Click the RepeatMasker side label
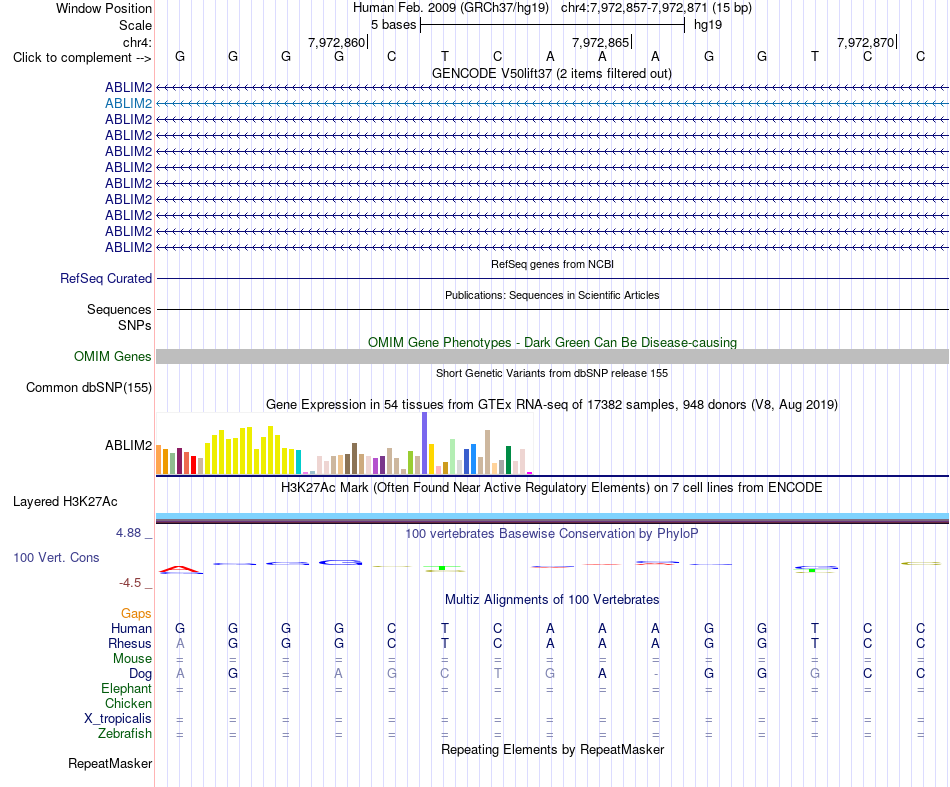The width and height of the screenshot is (950, 787). pyautogui.click(x=110, y=763)
